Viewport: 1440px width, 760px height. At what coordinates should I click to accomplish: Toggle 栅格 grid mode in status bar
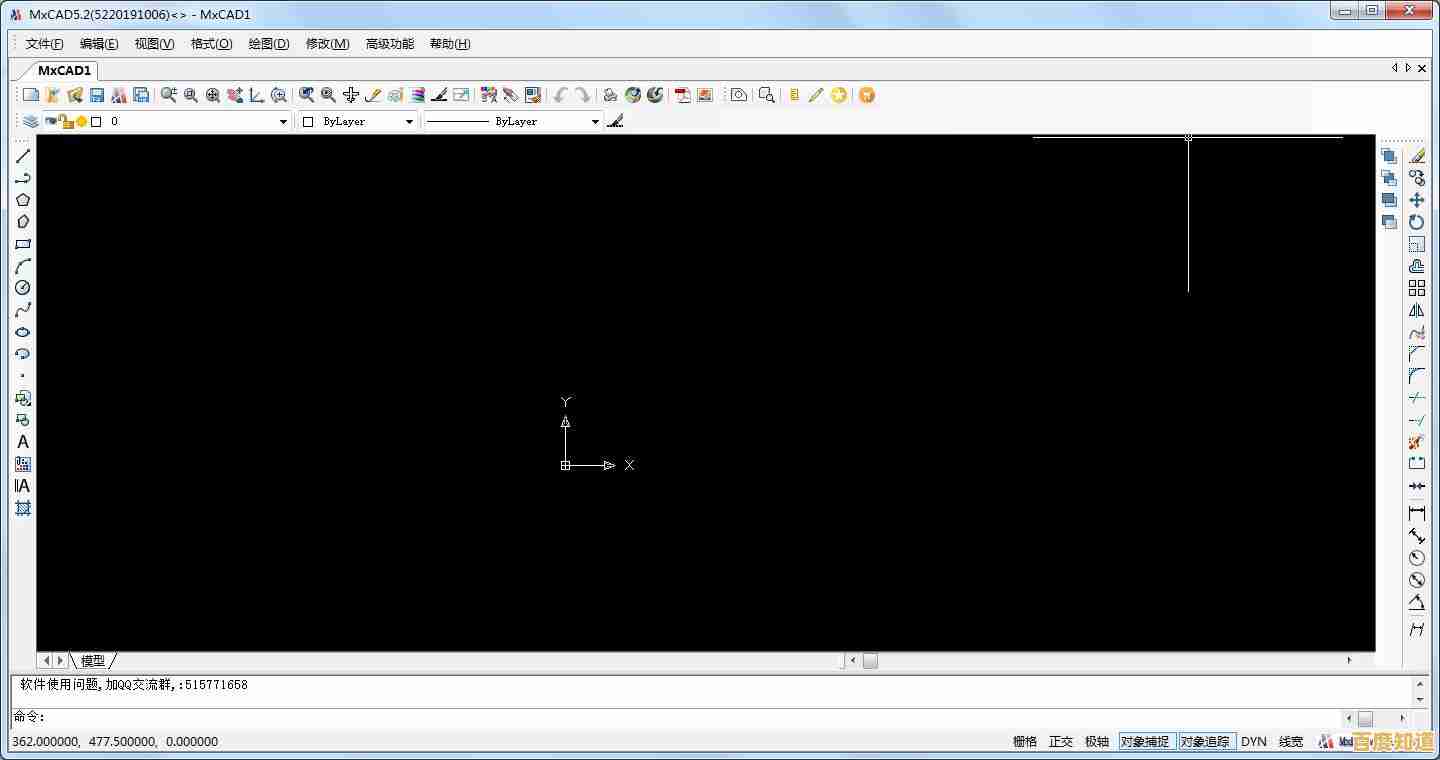pyautogui.click(x=1024, y=741)
